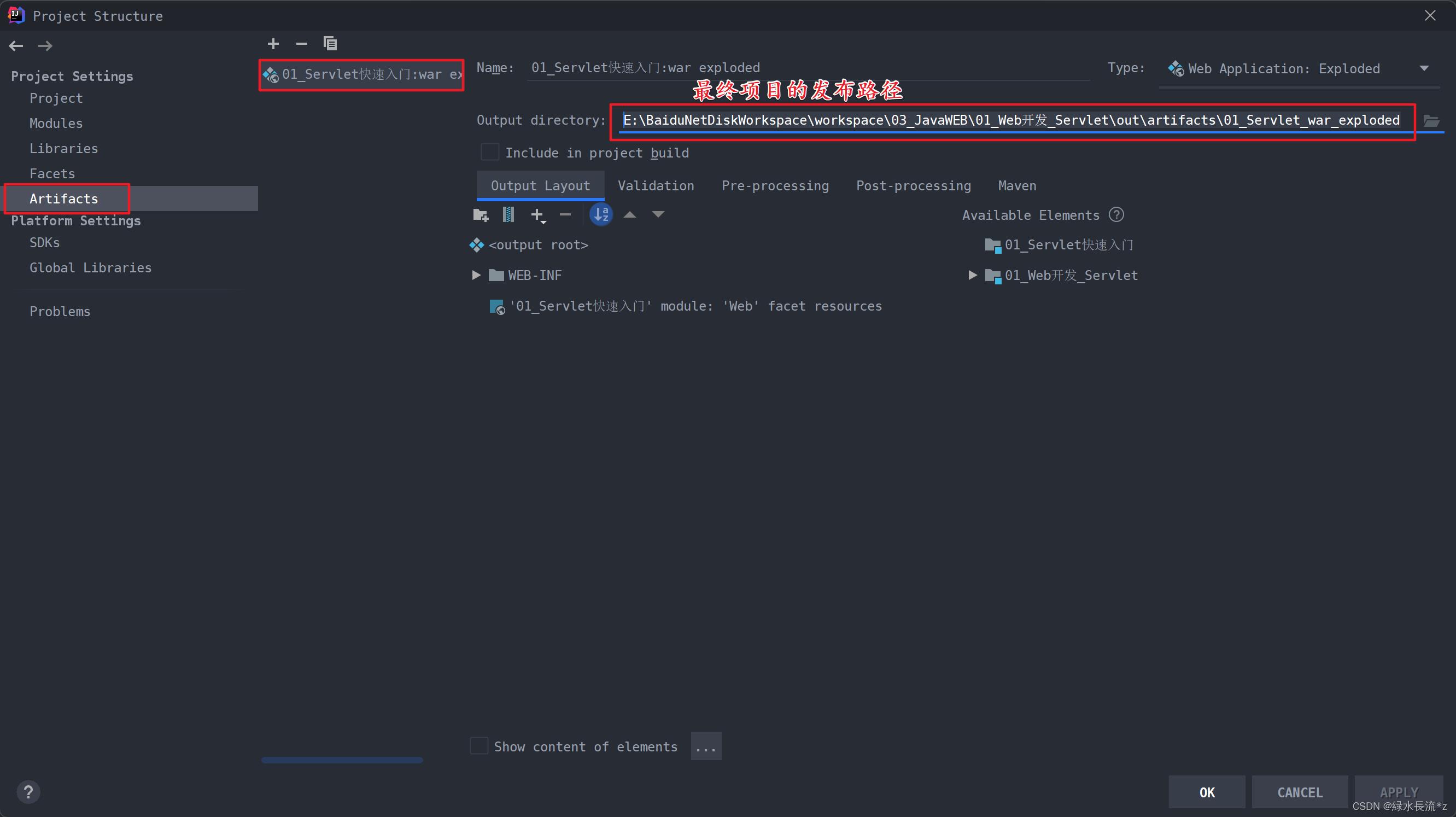Open Available Elements help icon

point(1116,215)
